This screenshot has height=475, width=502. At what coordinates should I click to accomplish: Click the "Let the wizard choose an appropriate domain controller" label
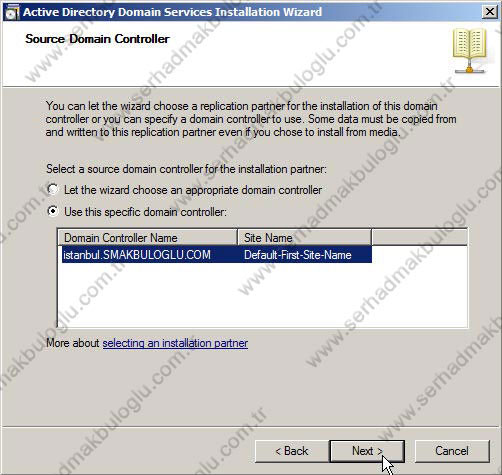click(193, 190)
